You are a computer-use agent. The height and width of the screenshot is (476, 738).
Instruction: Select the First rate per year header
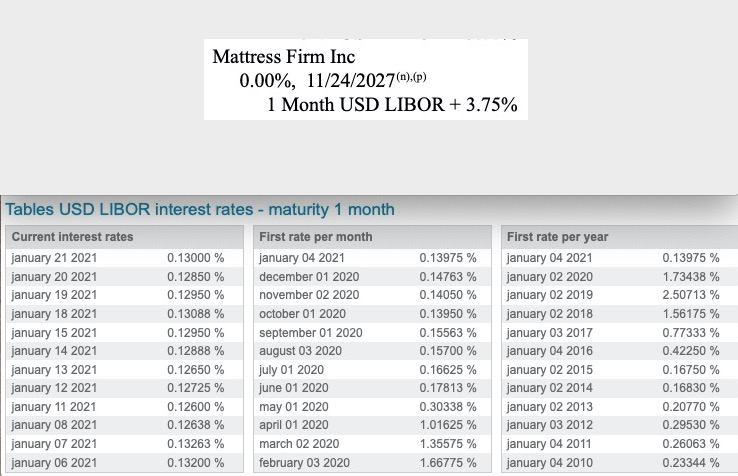tap(557, 237)
